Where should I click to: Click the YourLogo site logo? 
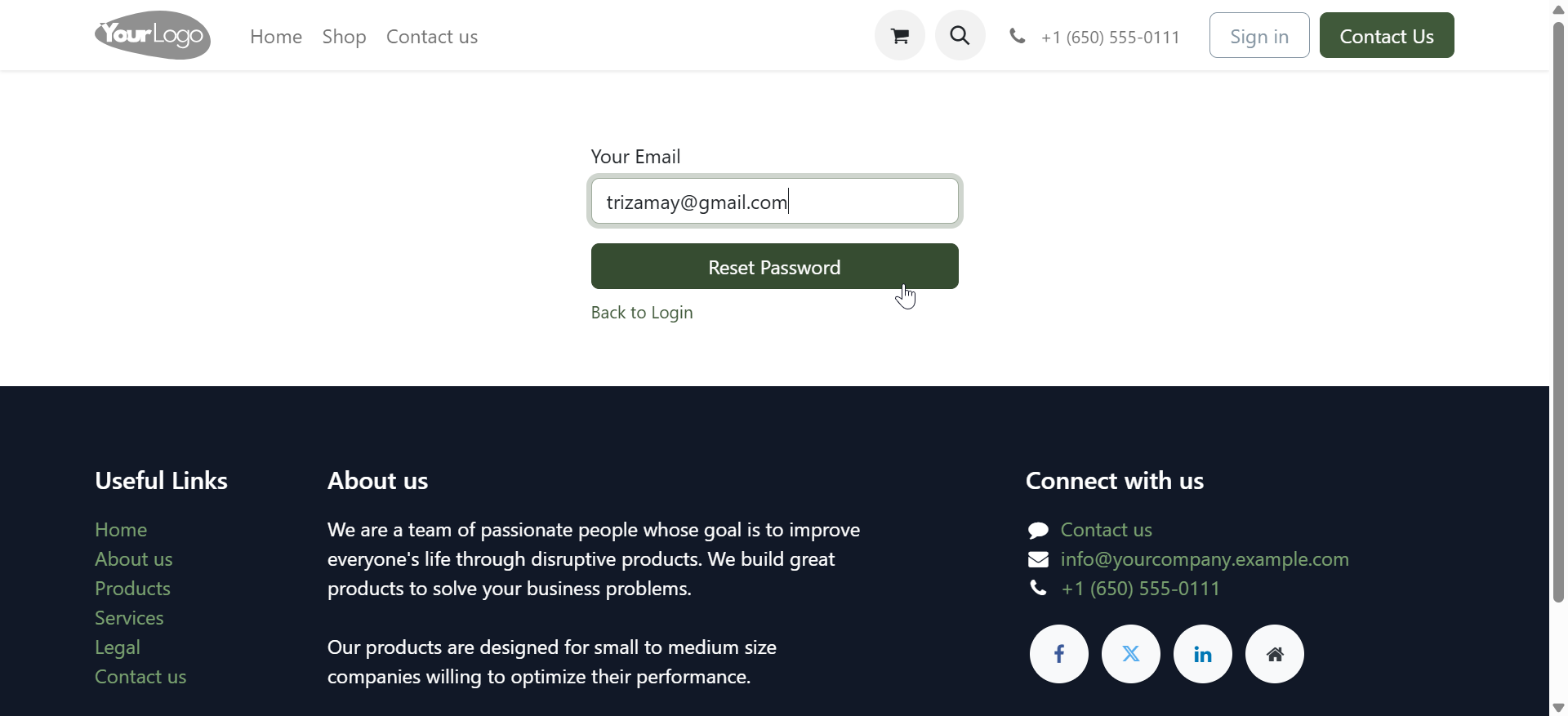click(x=152, y=34)
